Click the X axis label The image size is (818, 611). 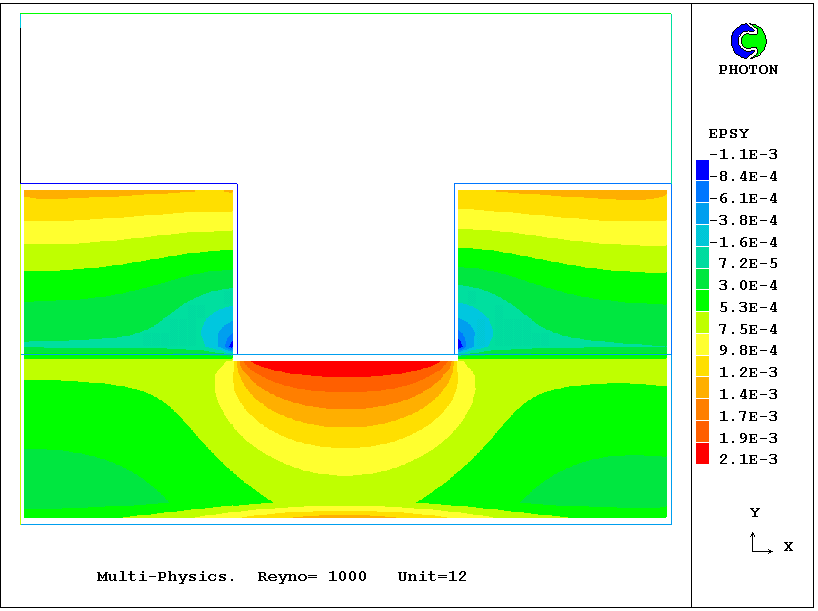788,547
